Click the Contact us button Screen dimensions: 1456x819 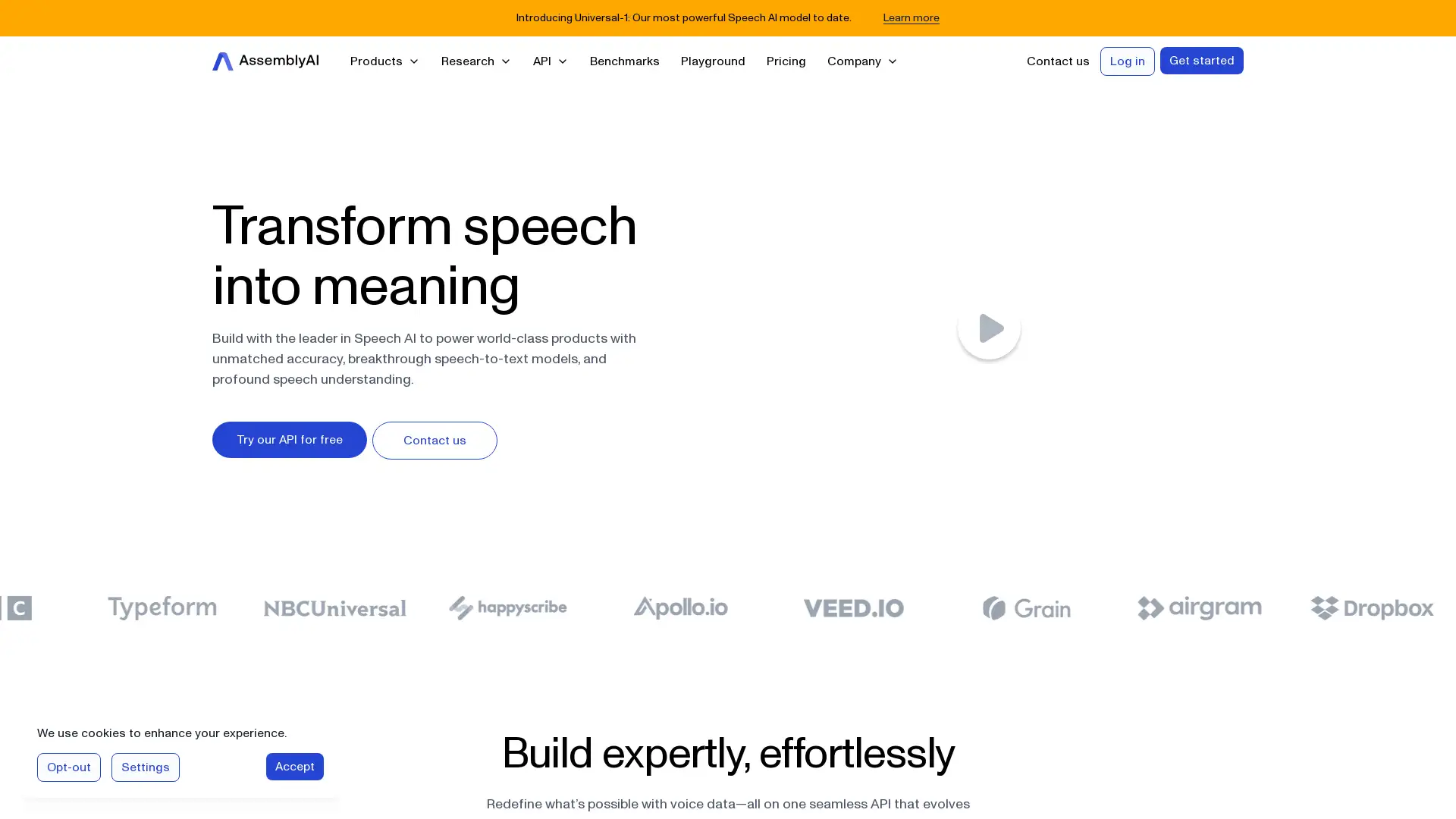pos(435,440)
